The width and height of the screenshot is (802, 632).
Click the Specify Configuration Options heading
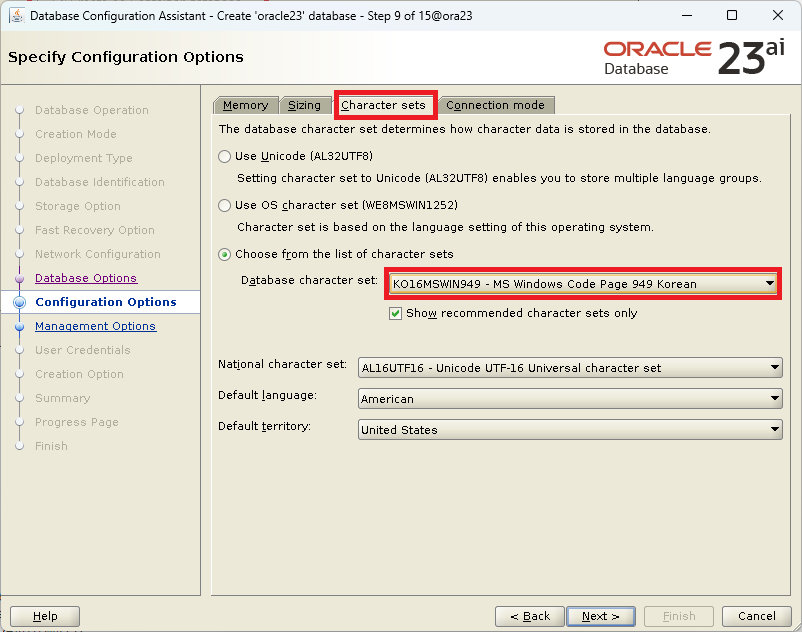[126, 57]
